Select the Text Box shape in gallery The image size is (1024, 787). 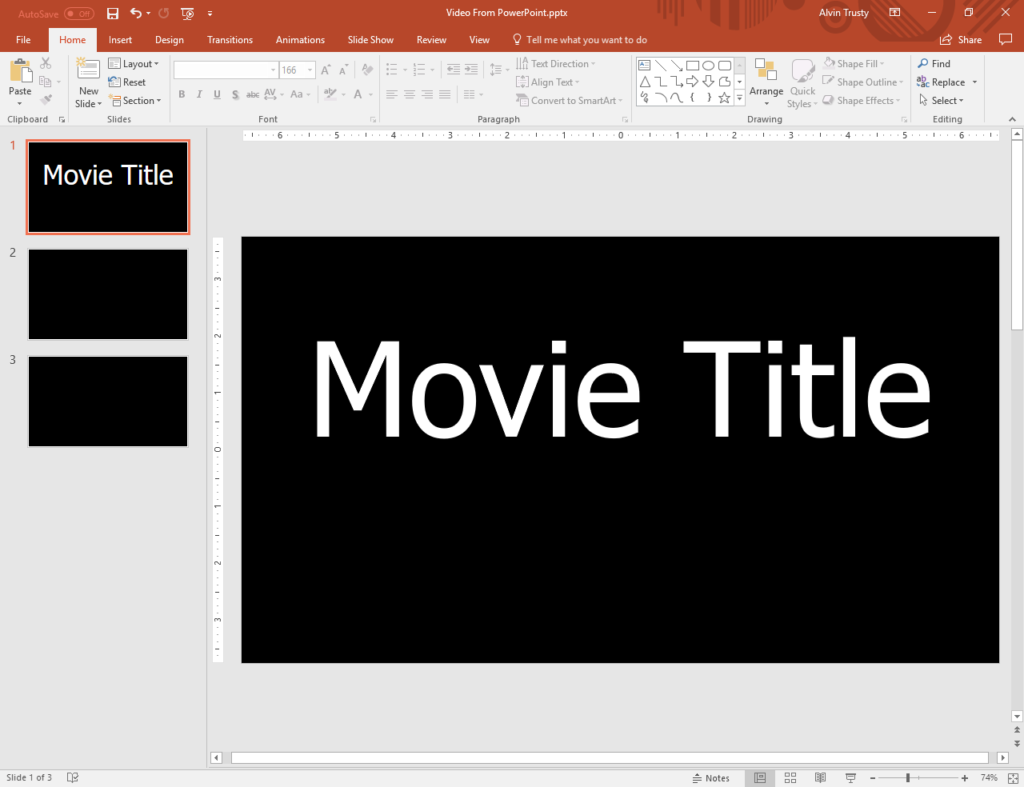click(645, 65)
